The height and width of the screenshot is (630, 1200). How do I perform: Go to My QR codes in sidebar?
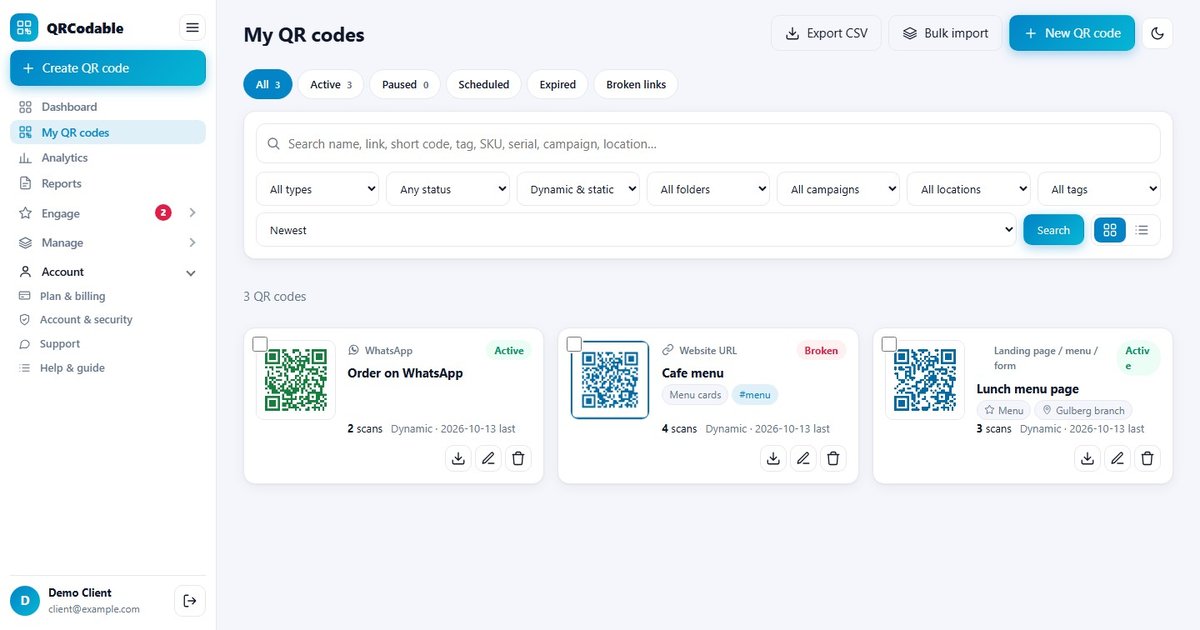click(x=108, y=132)
